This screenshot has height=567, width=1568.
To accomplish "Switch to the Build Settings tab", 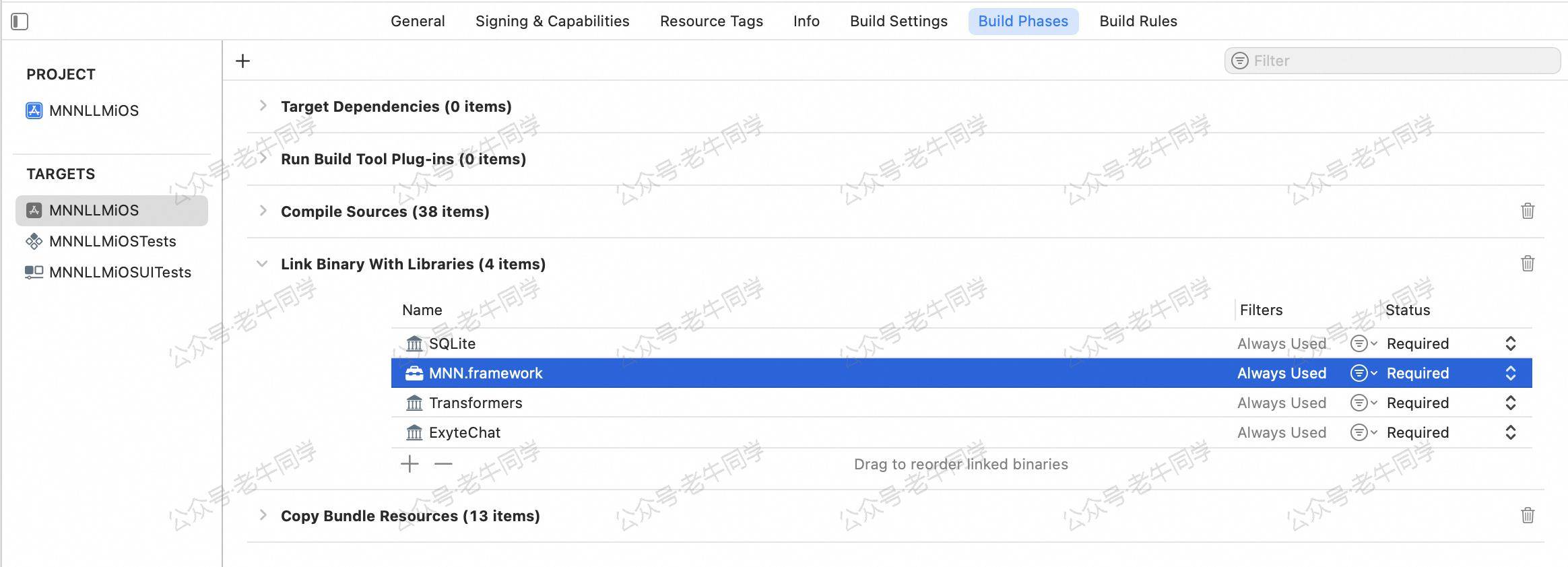I will click(899, 22).
